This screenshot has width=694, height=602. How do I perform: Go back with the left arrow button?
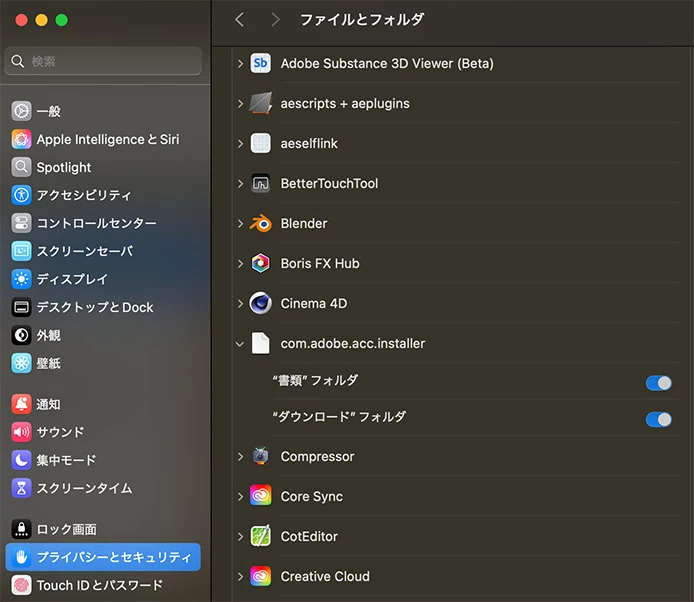click(x=239, y=19)
